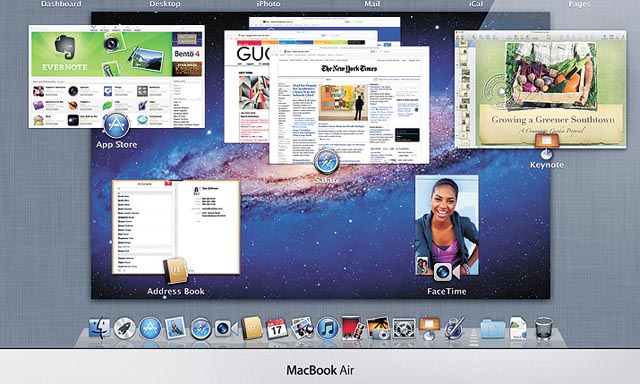Switch to the Mail space

point(372,4)
